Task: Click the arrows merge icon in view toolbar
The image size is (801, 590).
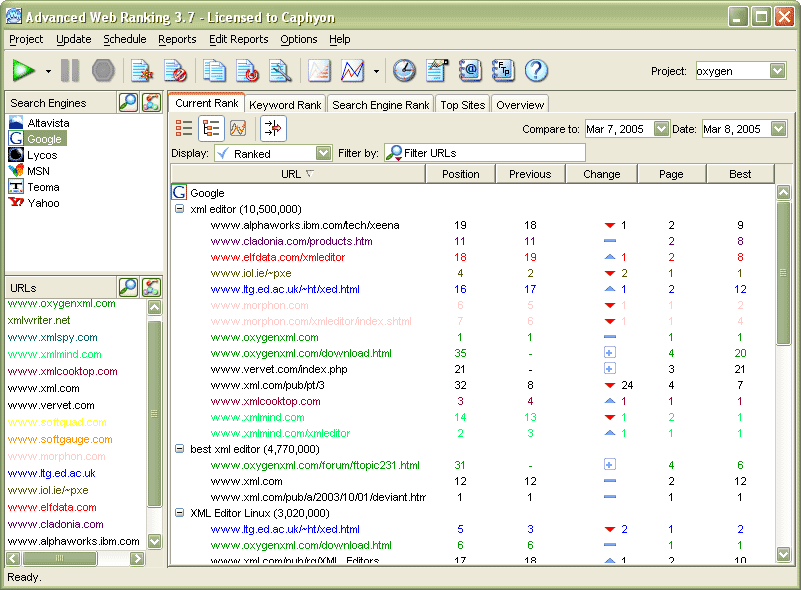Action: coord(273,128)
